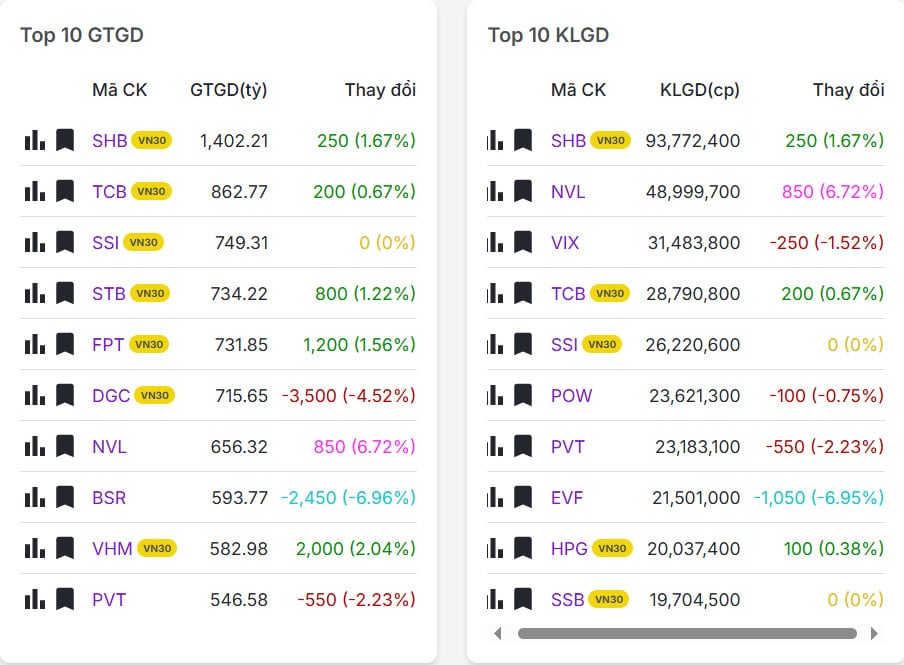Open POW stock symbol link
This screenshot has width=904, height=665.
coord(571,395)
